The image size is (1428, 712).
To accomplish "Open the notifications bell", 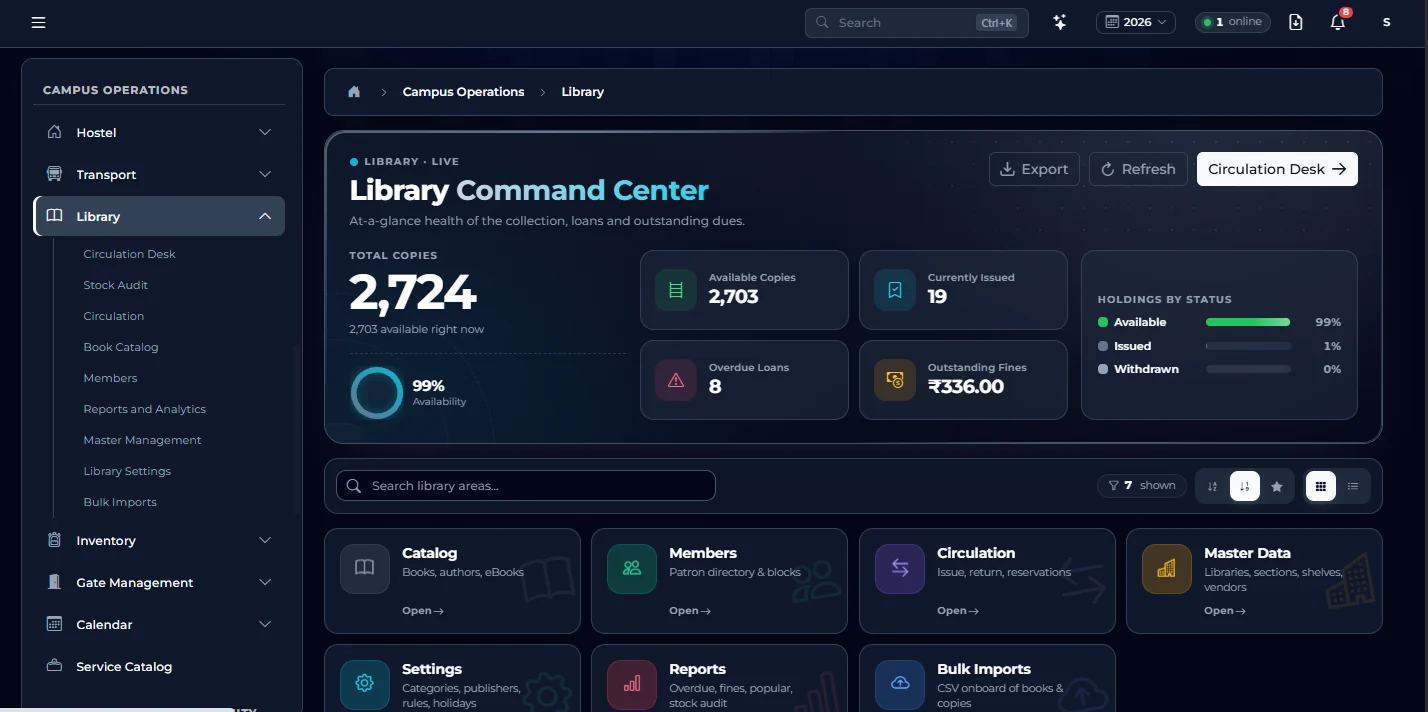I will [1338, 22].
